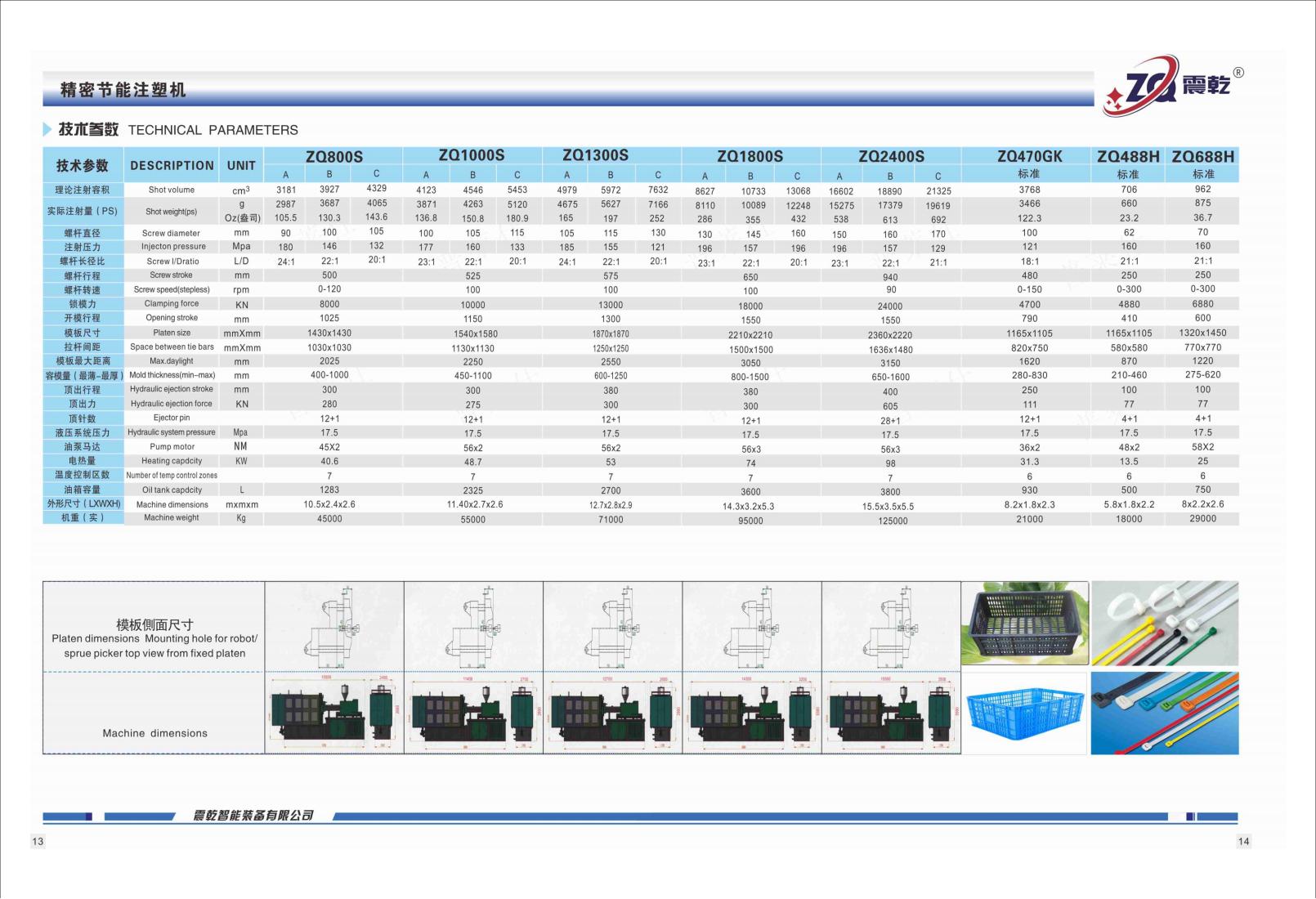Image resolution: width=1316 pixels, height=899 pixels.
Task: Click the DESCRIPTION header cell
Action: click(x=172, y=165)
